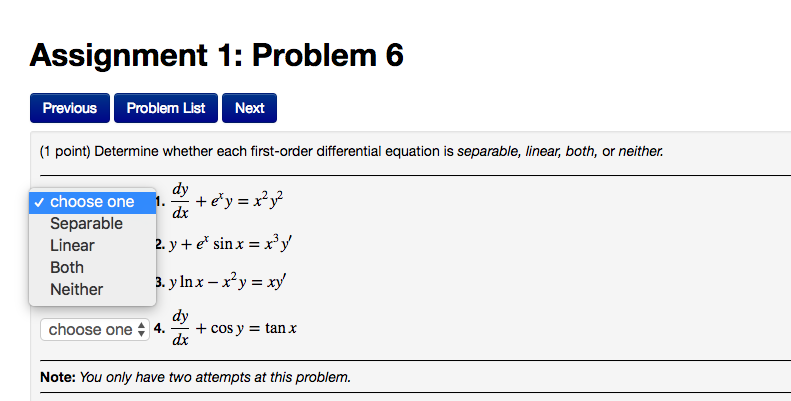The image size is (791, 401).
Task: Click the Previous problem button
Action: coord(69,108)
